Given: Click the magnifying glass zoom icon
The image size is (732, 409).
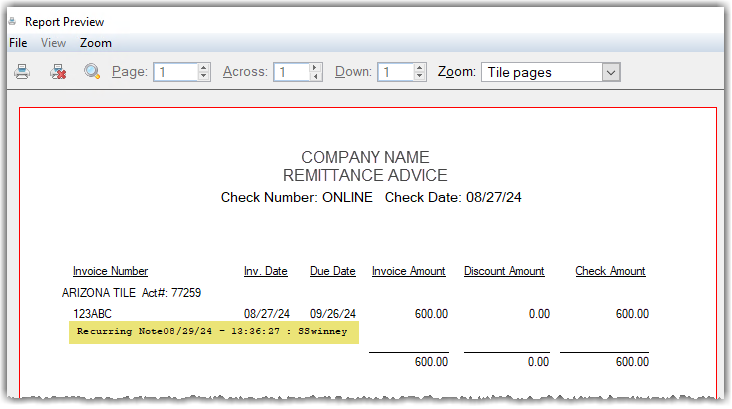Looking at the screenshot, I should (x=92, y=71).
